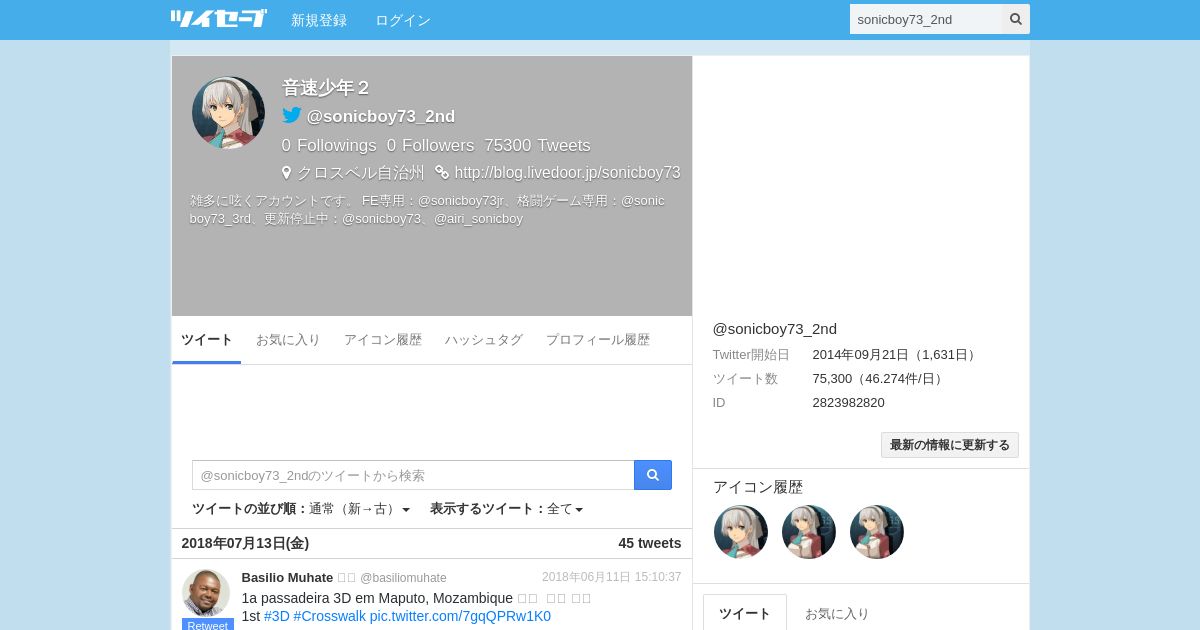
Task: Click 最新の情報に更新する button
Action: [x=950, y=445]
